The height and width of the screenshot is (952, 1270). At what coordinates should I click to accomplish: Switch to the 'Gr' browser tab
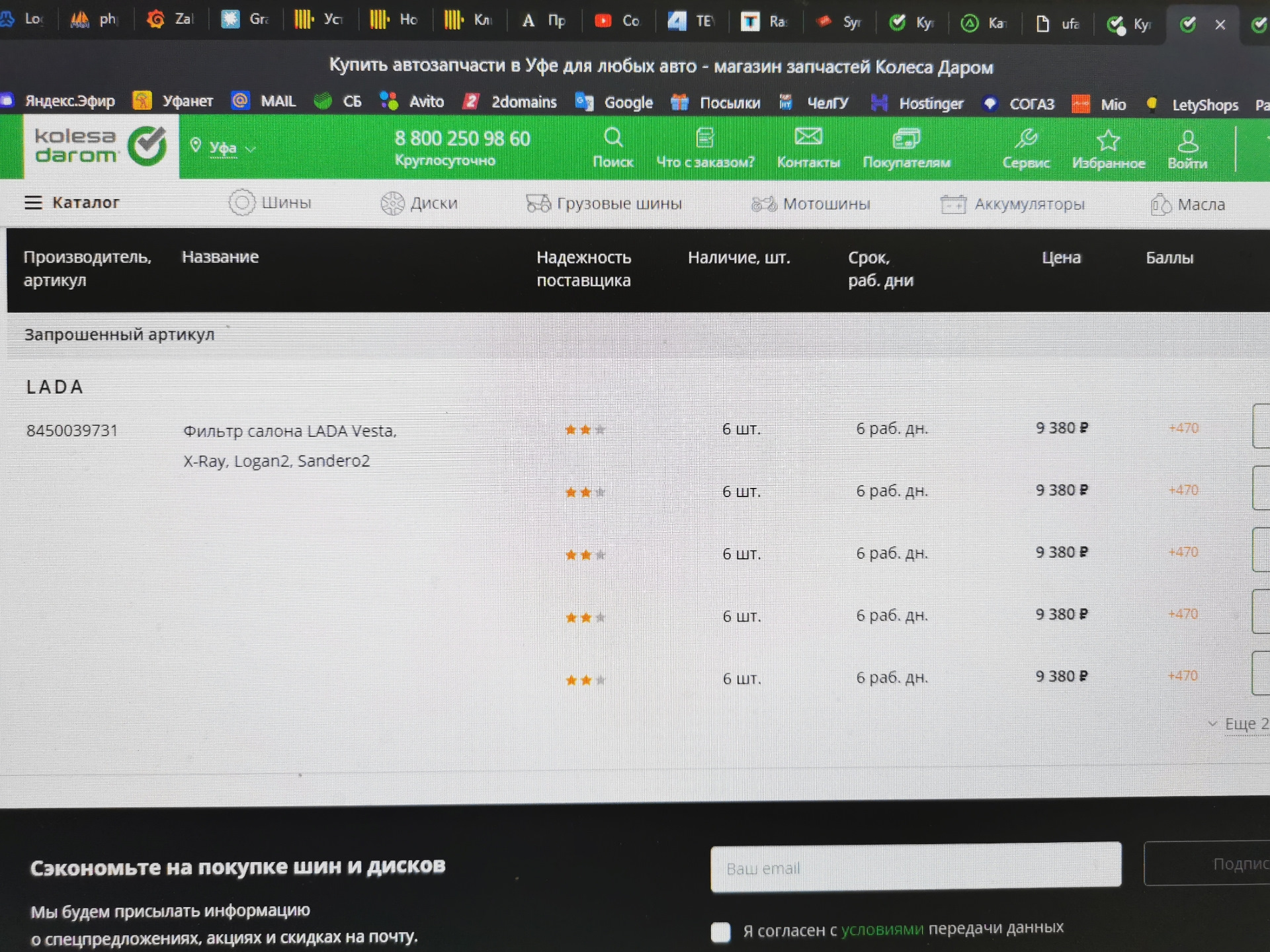pyautogui.click(x=245, y=20)
